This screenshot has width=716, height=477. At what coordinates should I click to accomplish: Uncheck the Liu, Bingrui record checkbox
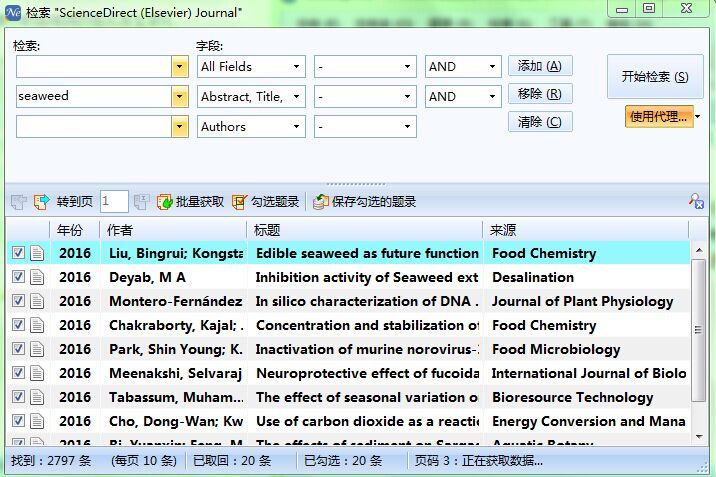tap(18, 252)
